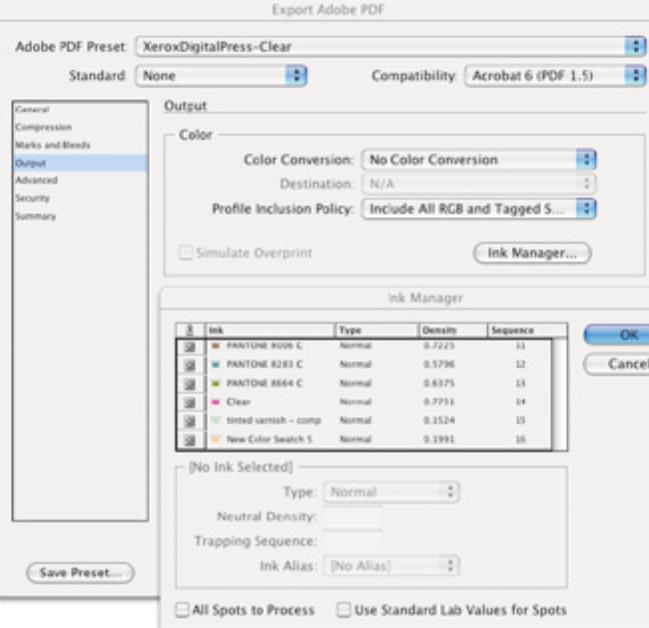
Task: Open ink Type dropdown showing Normal
Action: tap(391, 492)
